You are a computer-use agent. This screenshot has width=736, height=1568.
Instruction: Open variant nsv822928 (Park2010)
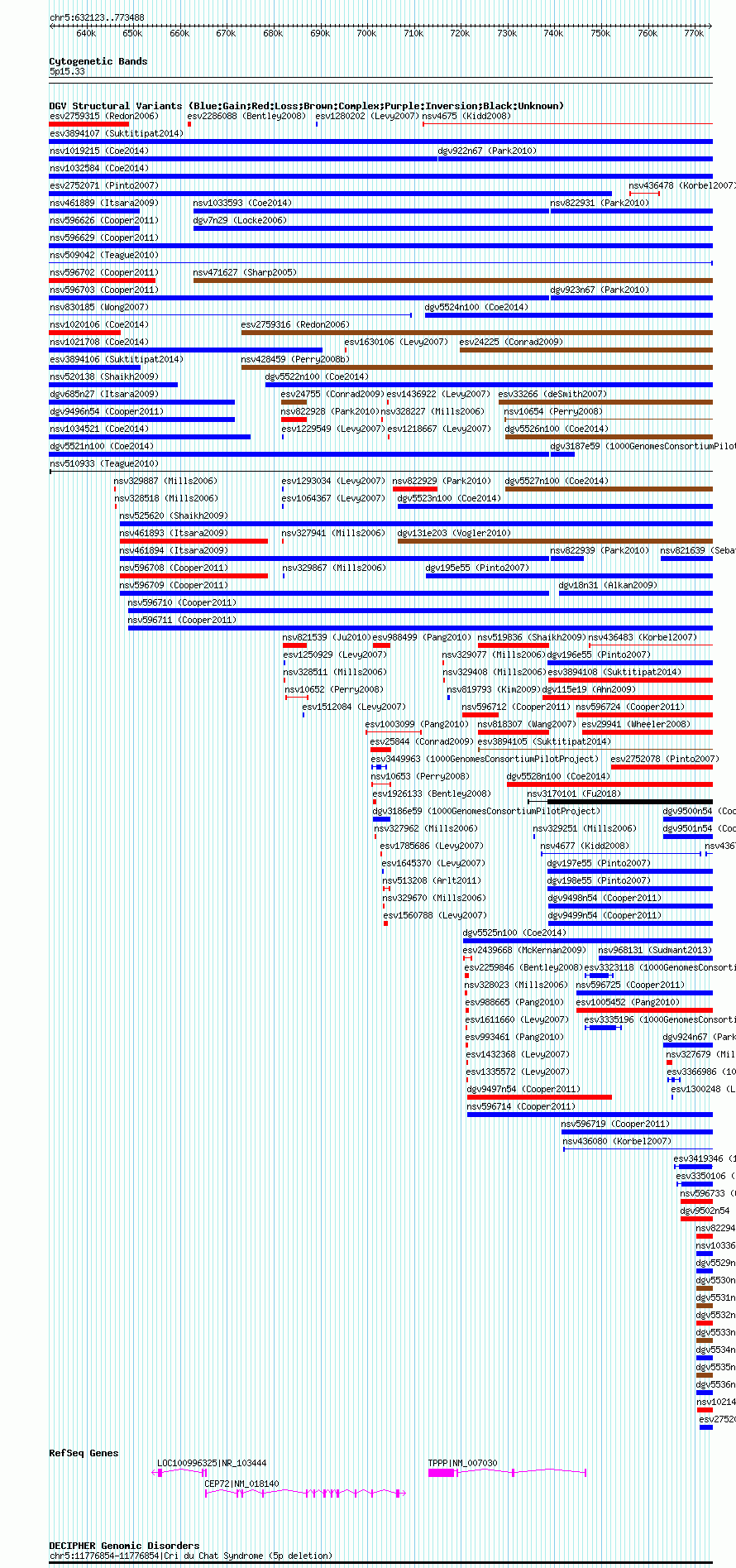[x=330, y=412]
